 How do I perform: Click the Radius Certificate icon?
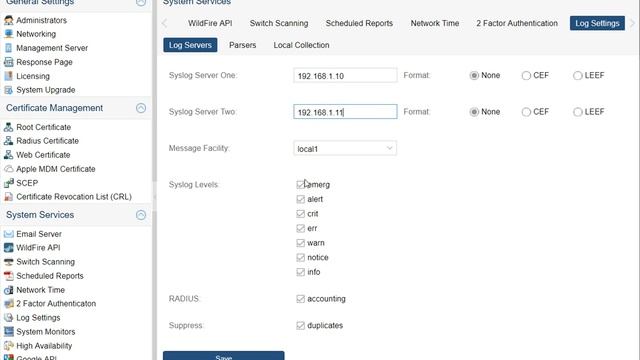(x=9, y=141)
